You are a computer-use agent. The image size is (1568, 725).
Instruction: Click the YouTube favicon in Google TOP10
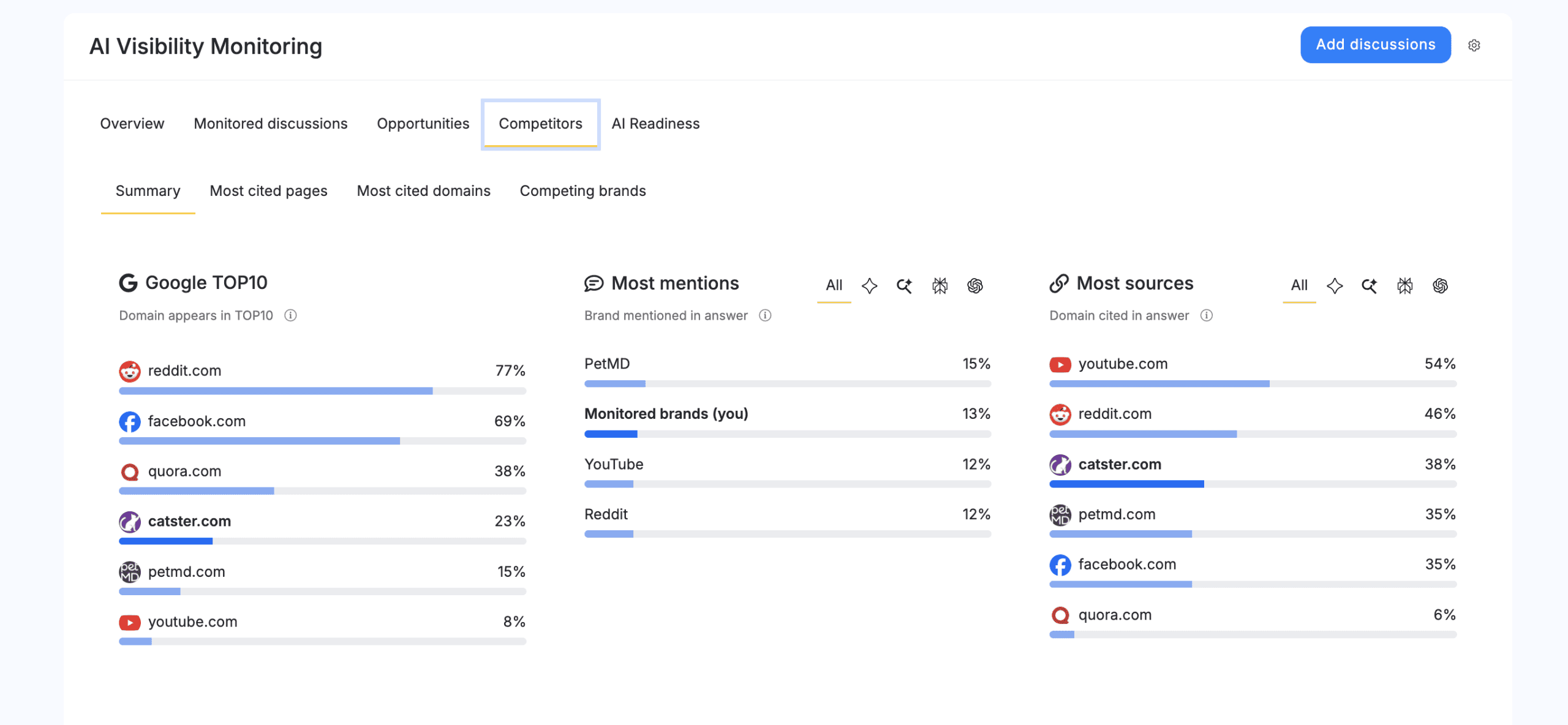(130, 623)
